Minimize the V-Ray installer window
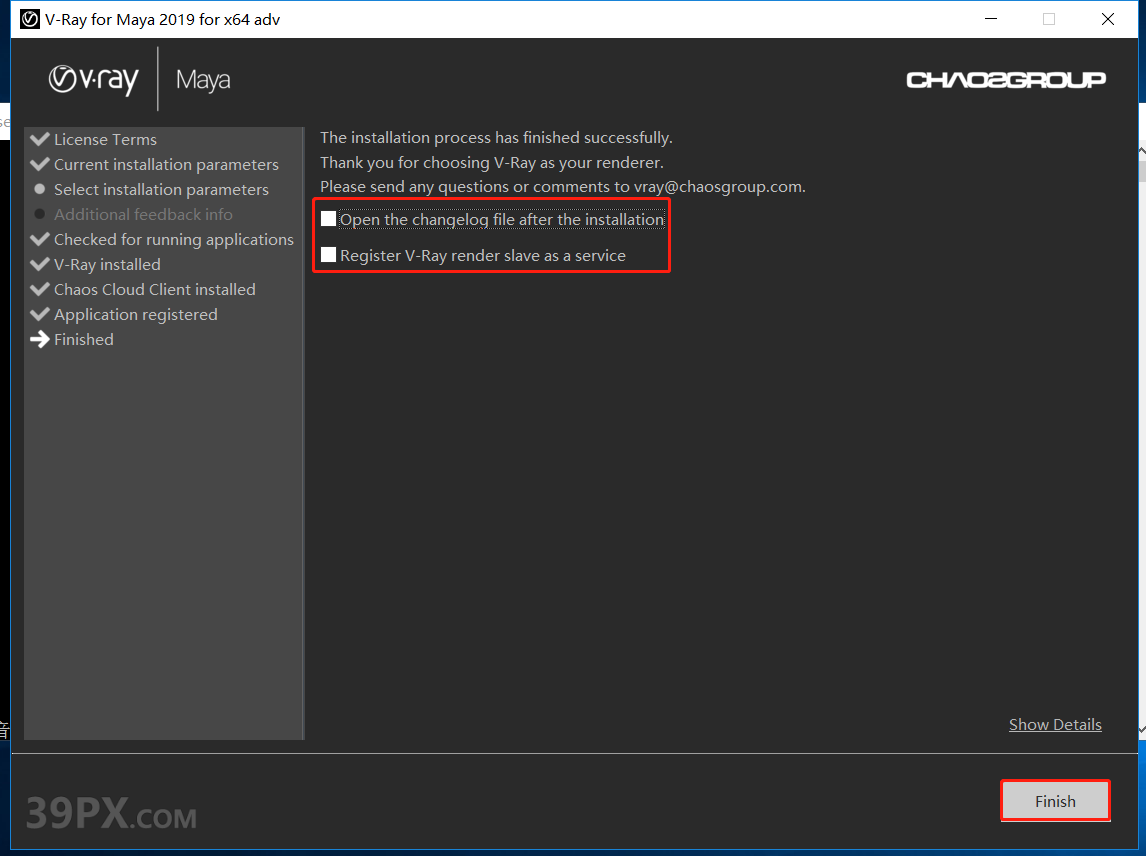The image size is (1146, 856). pyautogui.click(x=991, y=19)
